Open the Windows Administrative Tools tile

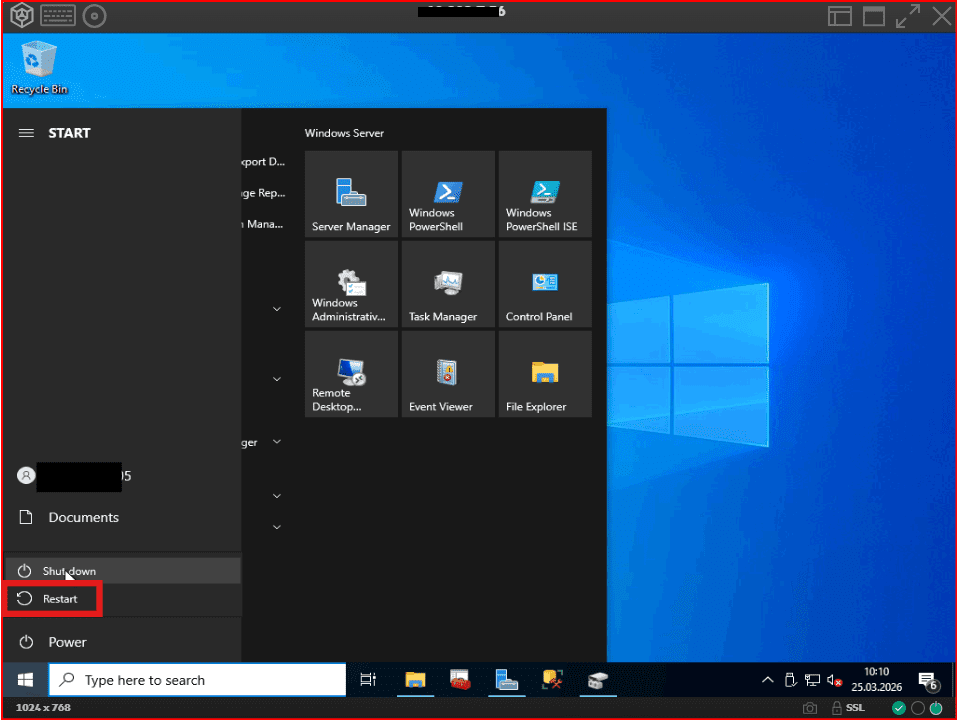coord(351,284)
